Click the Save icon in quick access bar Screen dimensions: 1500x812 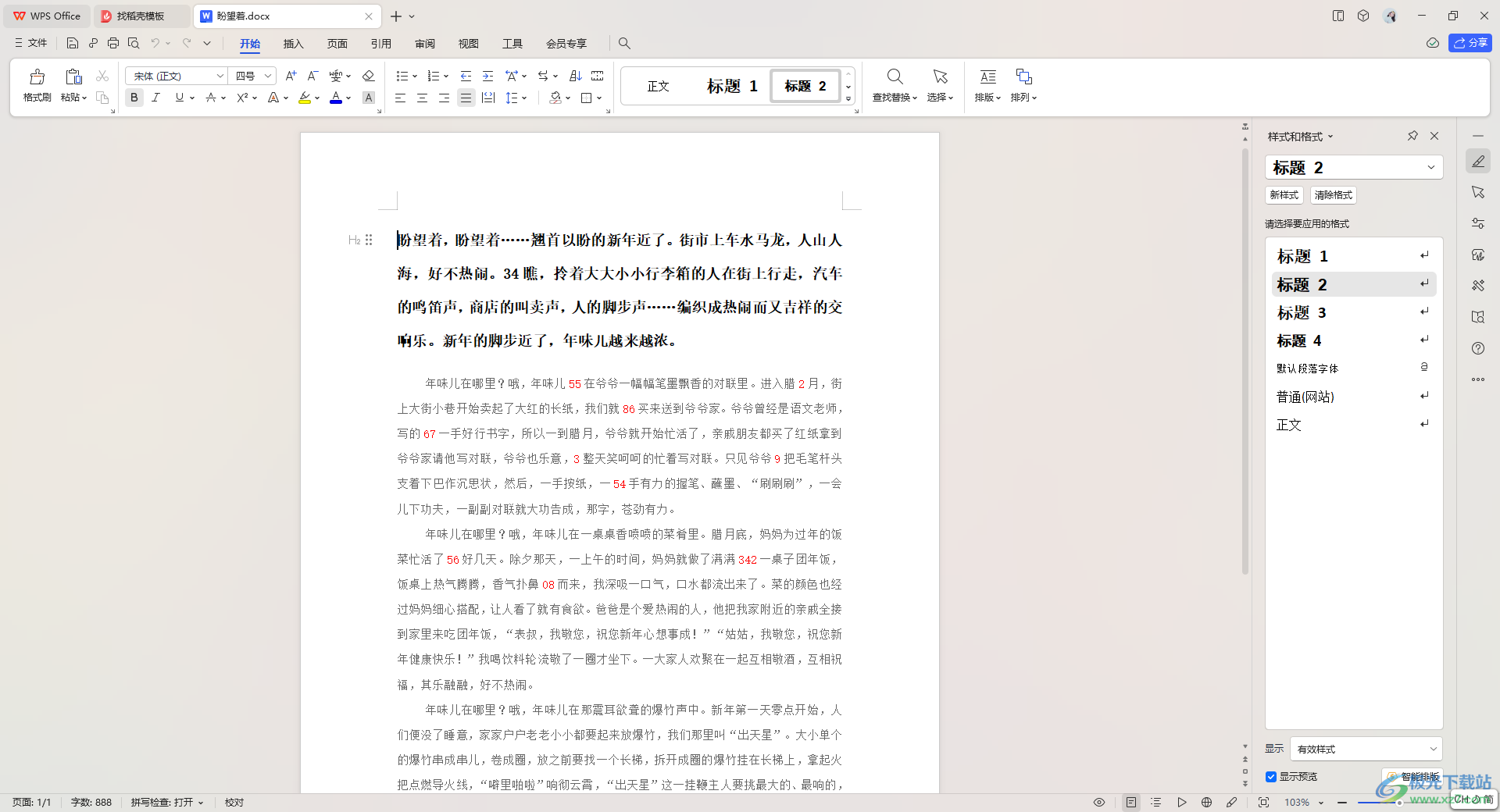[73, 43]
